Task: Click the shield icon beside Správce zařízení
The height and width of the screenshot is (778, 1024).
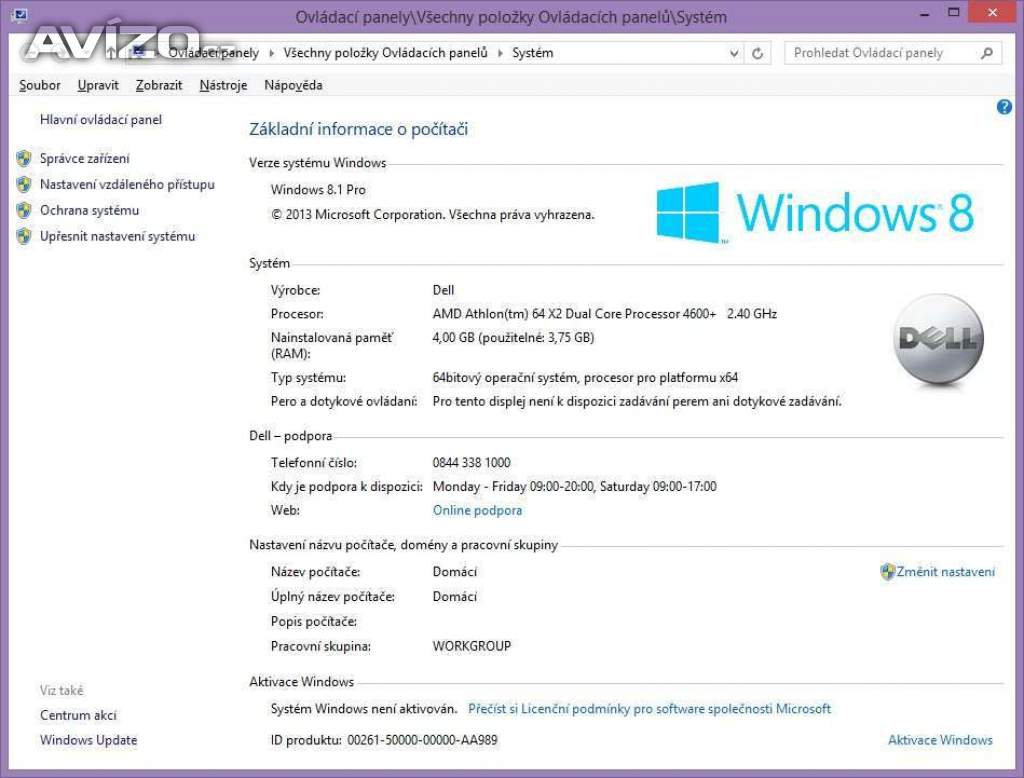Action: click(24, 158)
